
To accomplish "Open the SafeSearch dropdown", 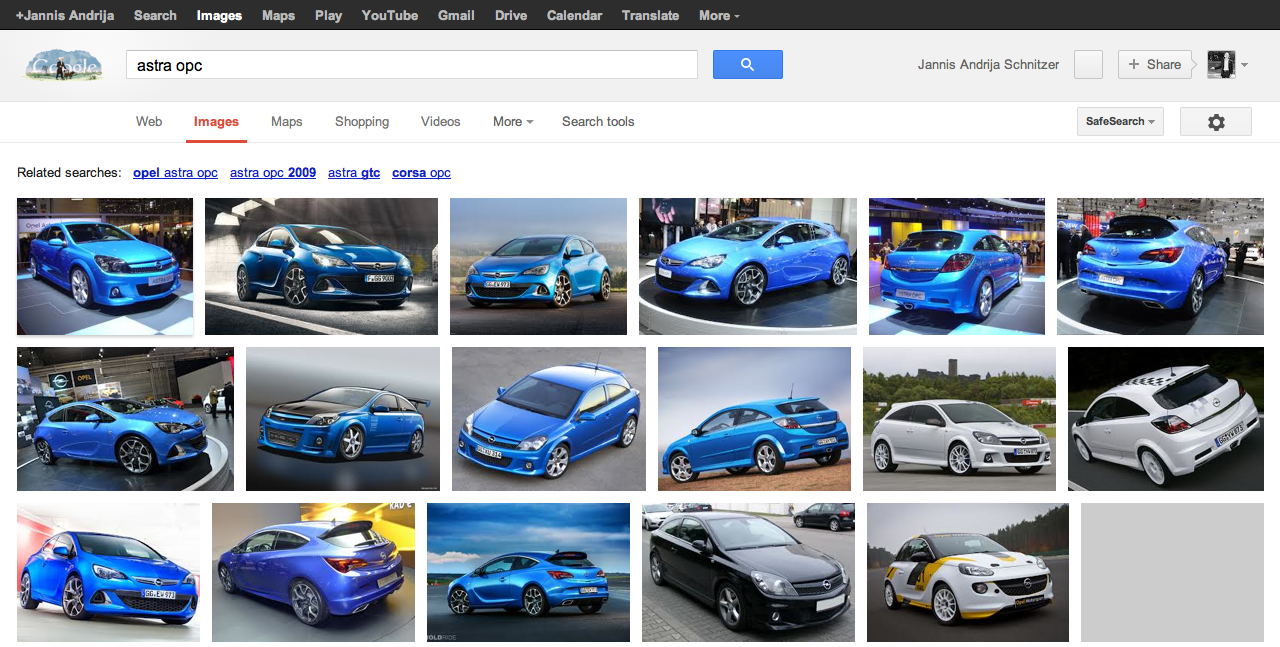I will [1120, 122].
